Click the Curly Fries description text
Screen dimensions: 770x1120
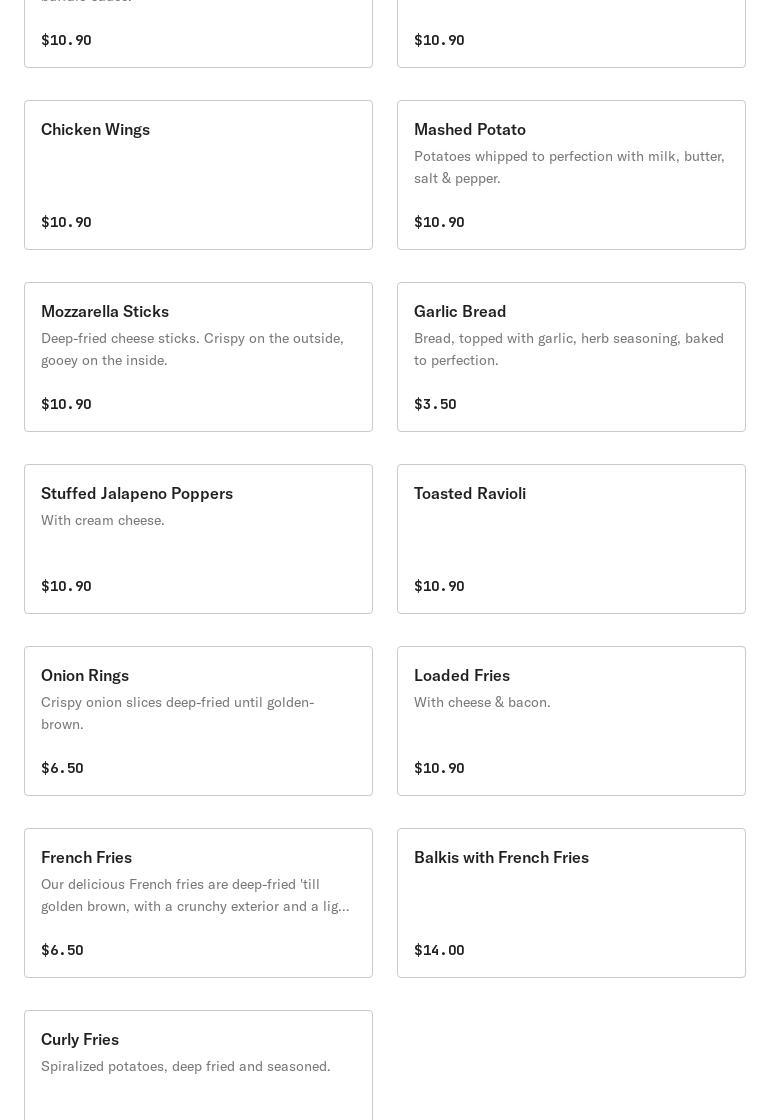186,1066
